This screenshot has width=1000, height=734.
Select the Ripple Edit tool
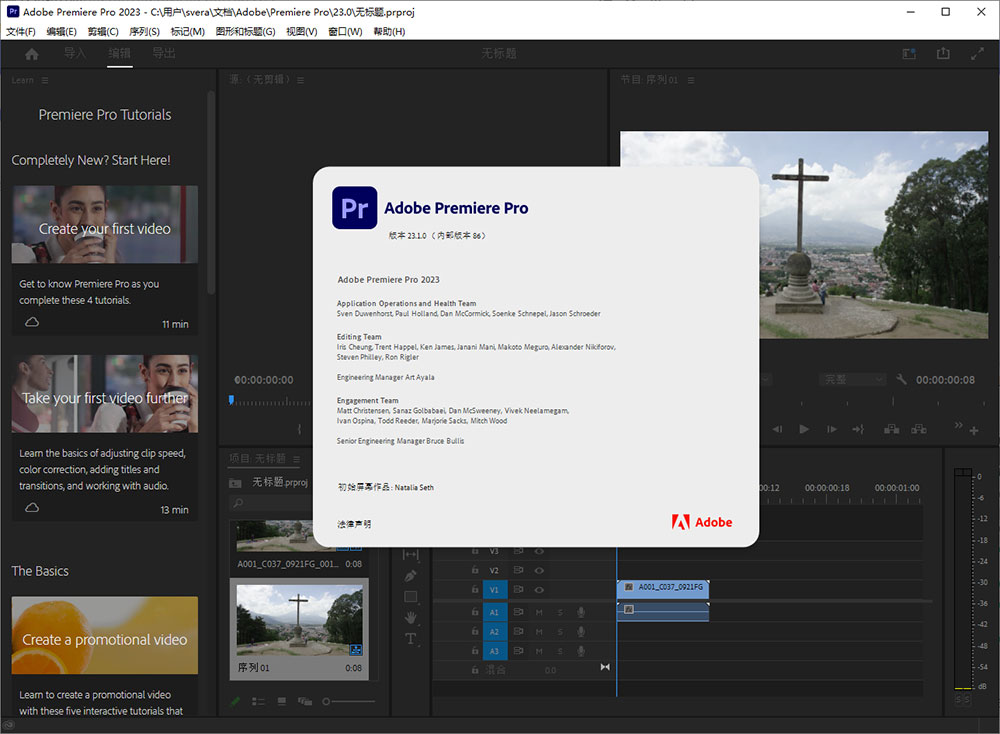click(411, 553)
